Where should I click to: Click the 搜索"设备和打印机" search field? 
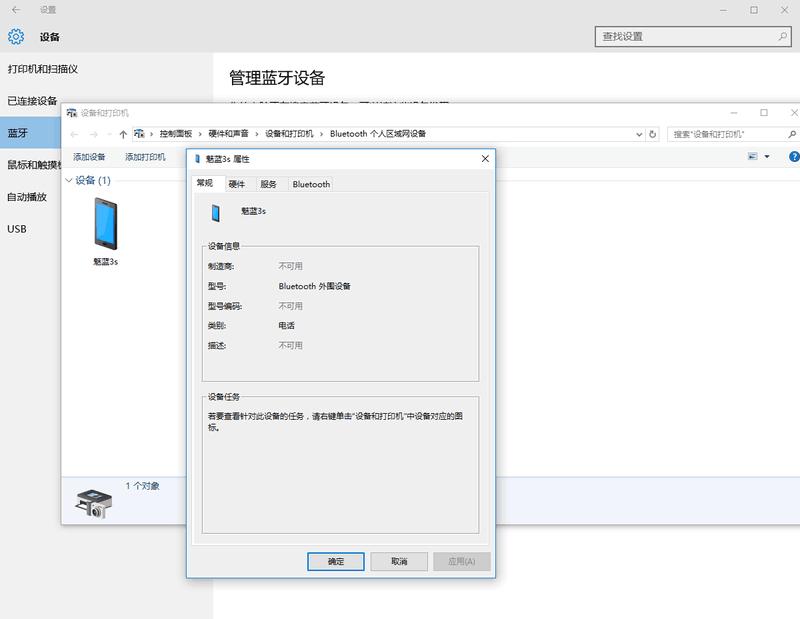(x=720, y=133)
